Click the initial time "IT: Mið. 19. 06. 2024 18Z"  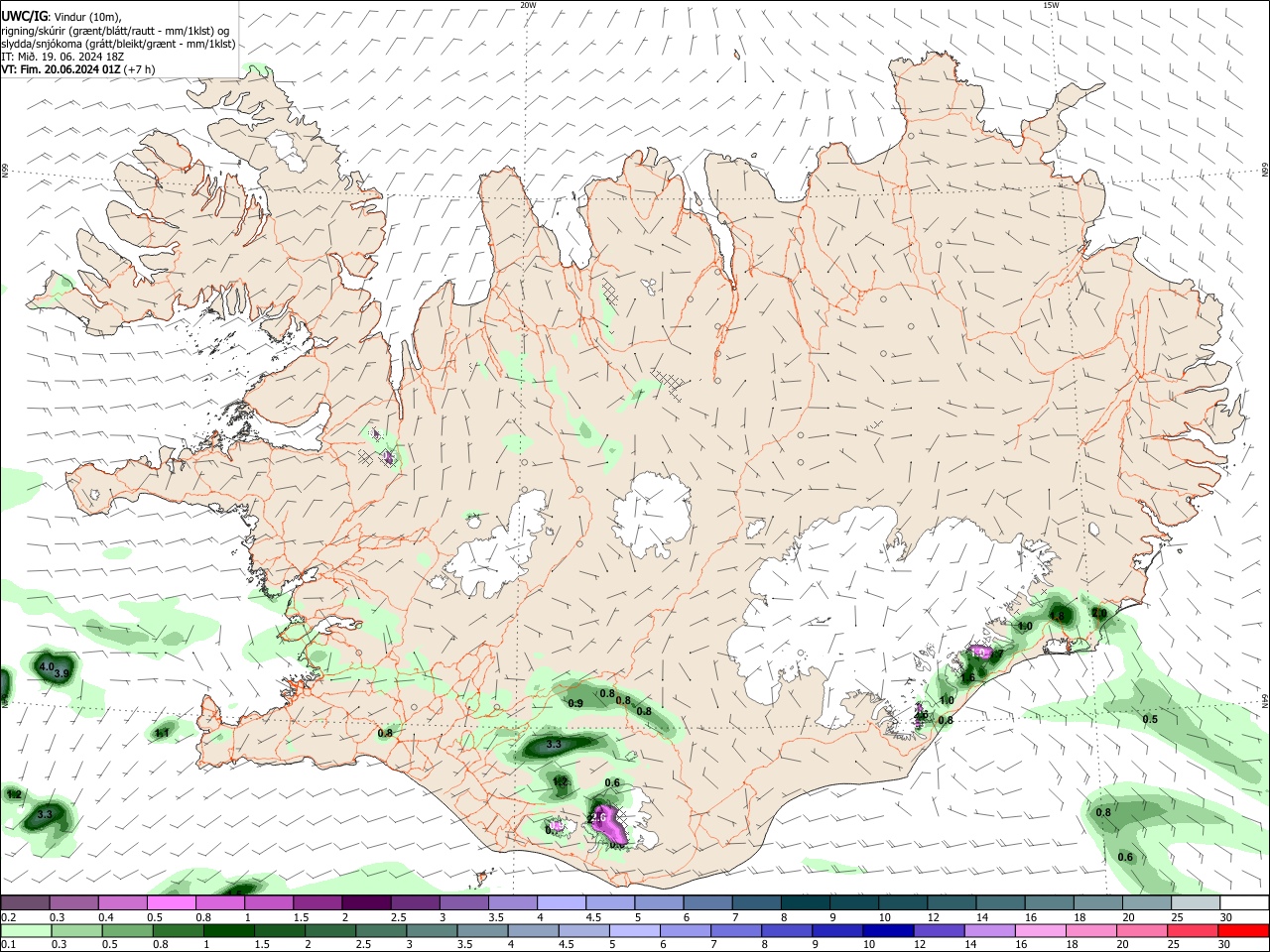(63, 57)
